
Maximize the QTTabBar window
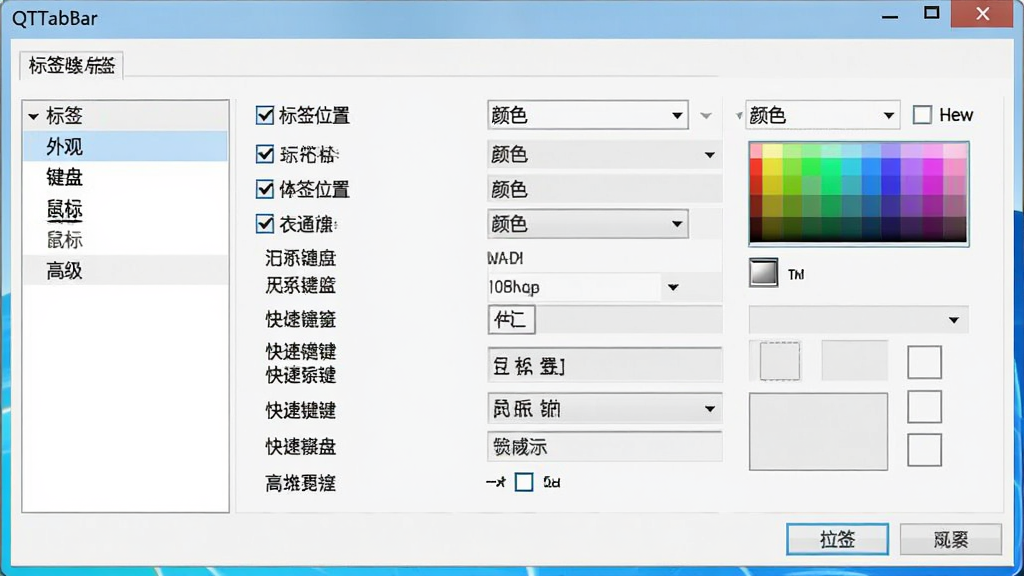click(x=932, y=12)
